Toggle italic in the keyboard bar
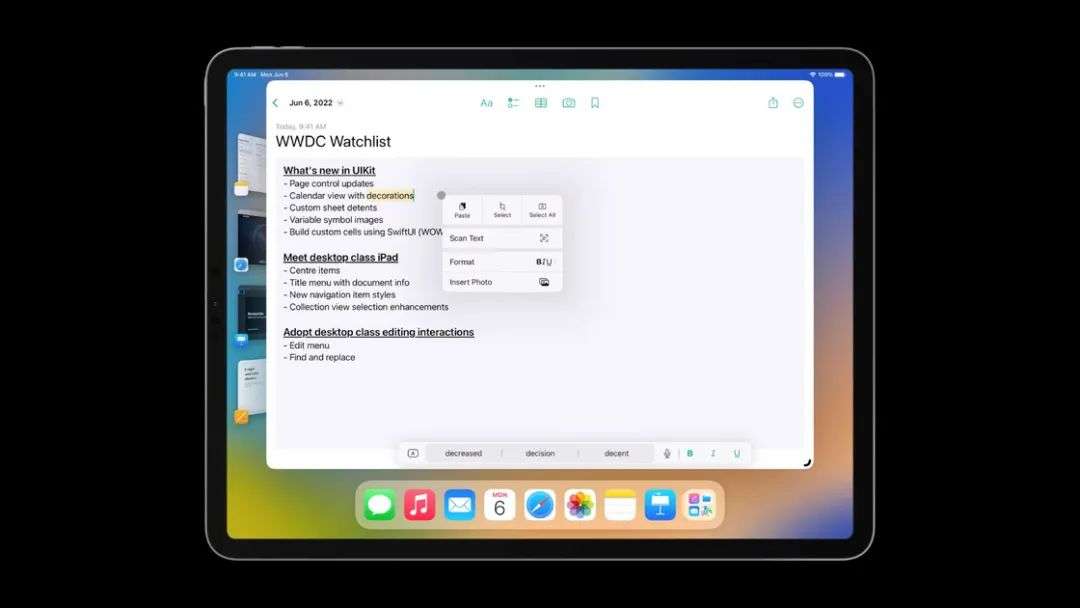This screenshot has width=1080, height=608. click(x=713, y=453)
